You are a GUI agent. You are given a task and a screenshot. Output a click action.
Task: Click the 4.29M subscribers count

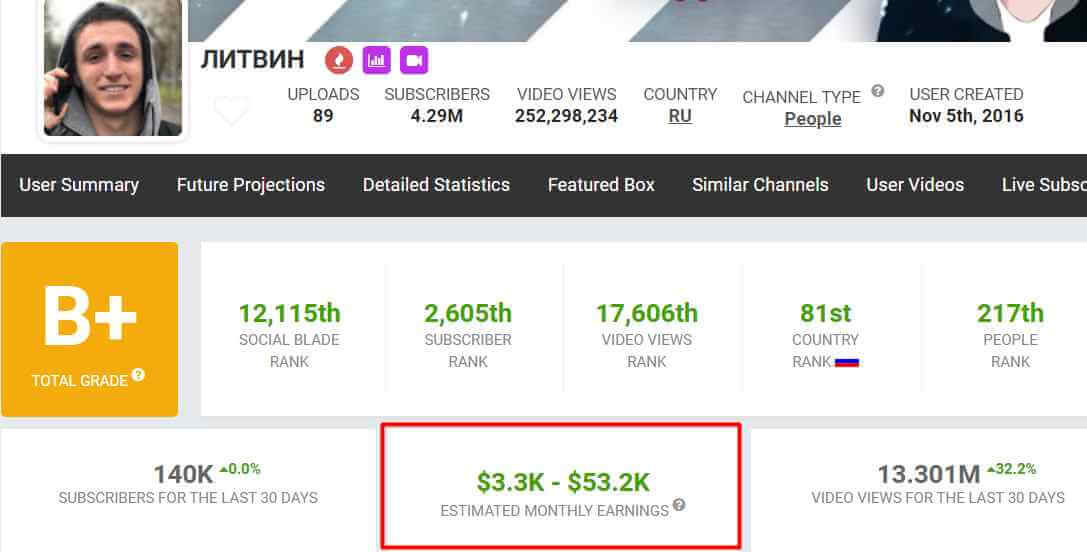pyautogui.click(x=437, y=116)
